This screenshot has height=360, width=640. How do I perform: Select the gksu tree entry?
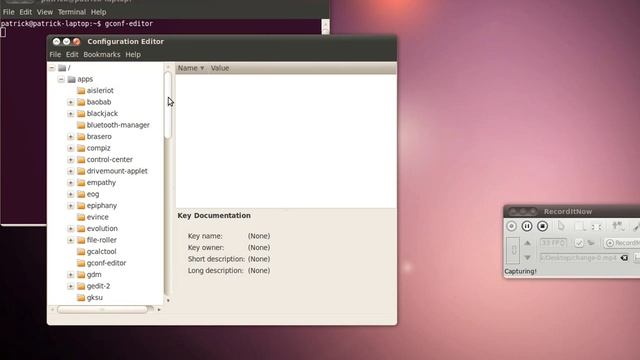click(x=95, y=298)
